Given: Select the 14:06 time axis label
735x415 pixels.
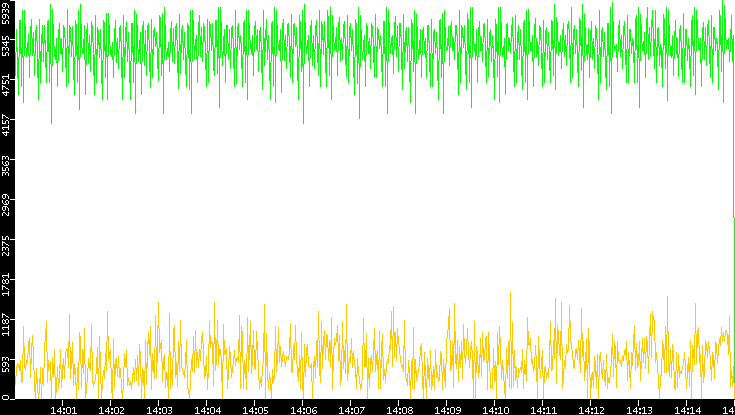Looking at the screenshot, I should tap(303, 410).
